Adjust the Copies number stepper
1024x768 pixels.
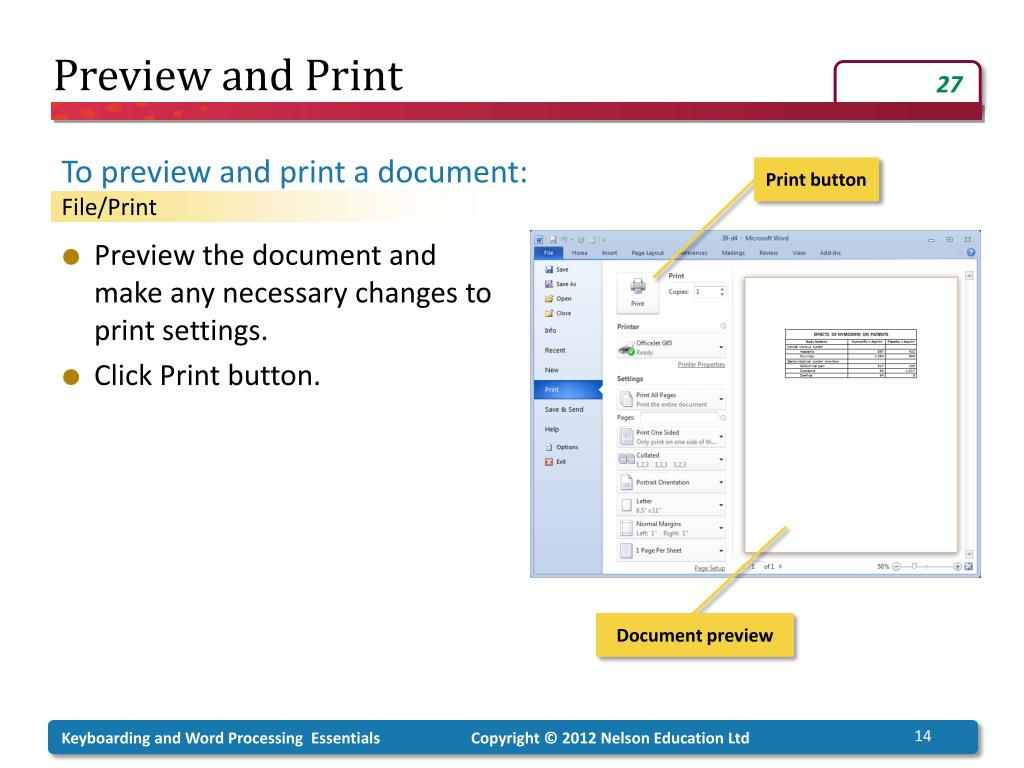tap(722, 291)
